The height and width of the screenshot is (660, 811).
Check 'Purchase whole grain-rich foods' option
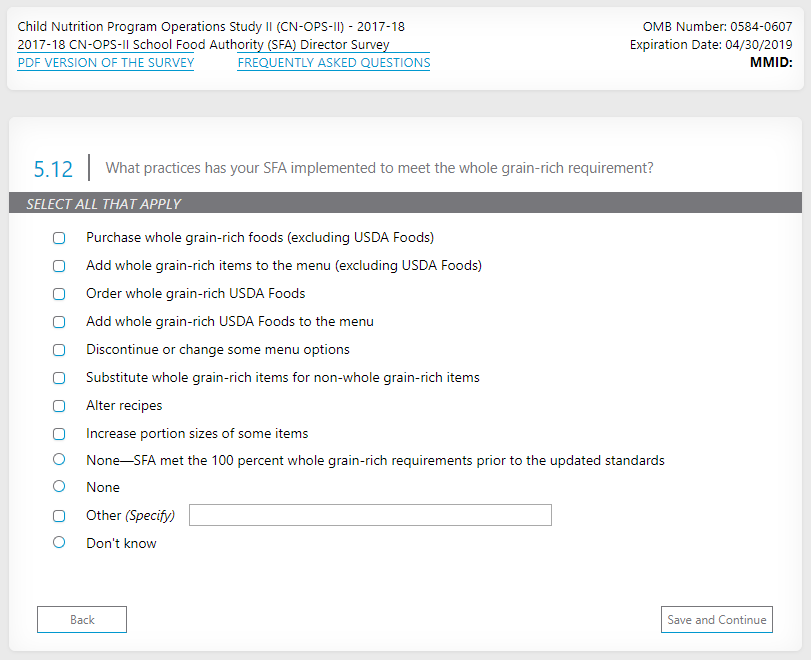pyautogui.click(x=59, y=238)
